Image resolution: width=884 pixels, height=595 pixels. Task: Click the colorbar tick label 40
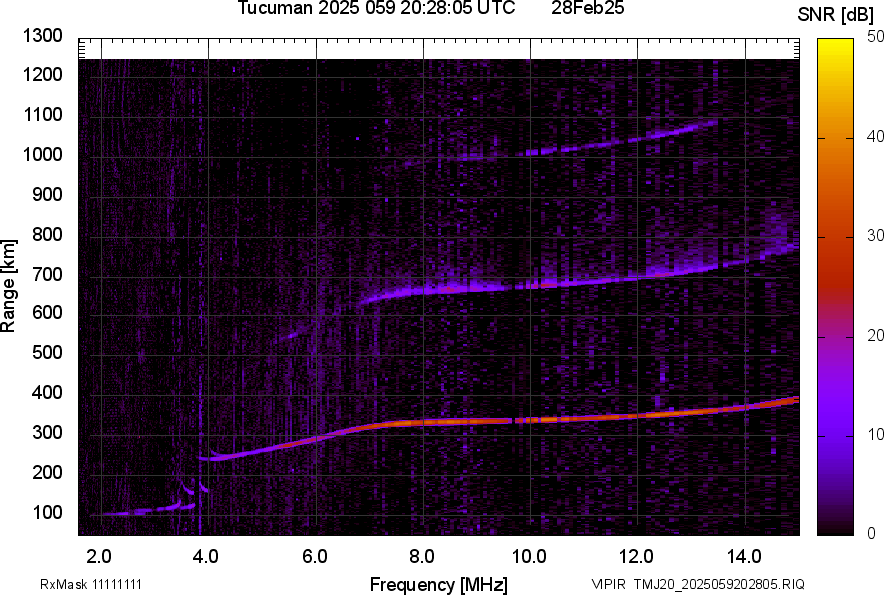[876, 136]
